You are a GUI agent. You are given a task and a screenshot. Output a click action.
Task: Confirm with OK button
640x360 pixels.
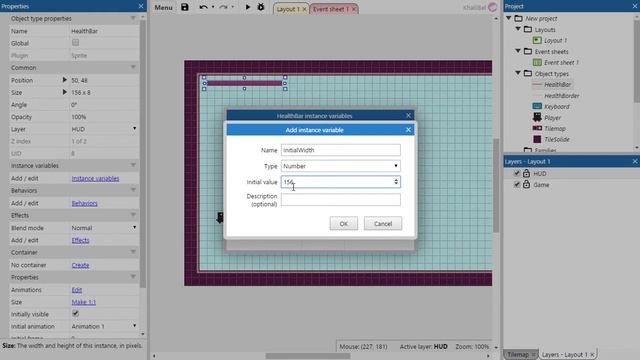point(344,224)
